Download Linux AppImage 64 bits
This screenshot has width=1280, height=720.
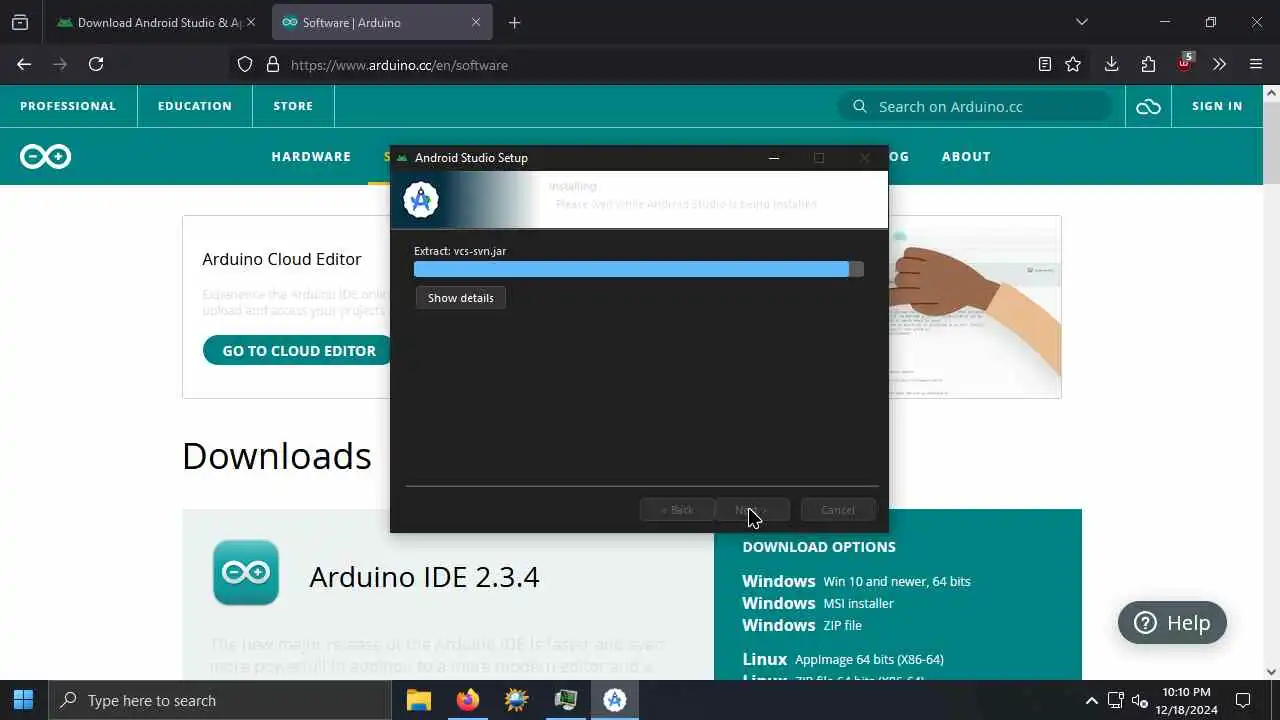pyautogui.click(x=843, y=659)
